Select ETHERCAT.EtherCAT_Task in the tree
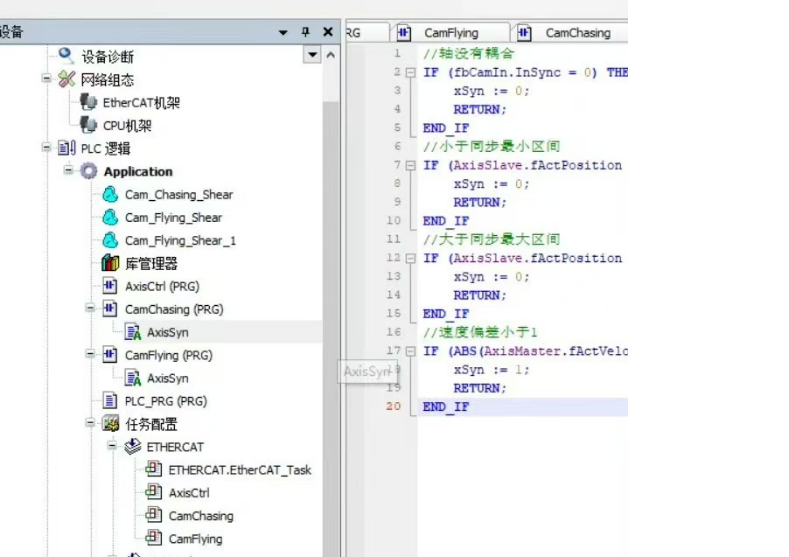The image size is (789, 557). pos(239,469)
